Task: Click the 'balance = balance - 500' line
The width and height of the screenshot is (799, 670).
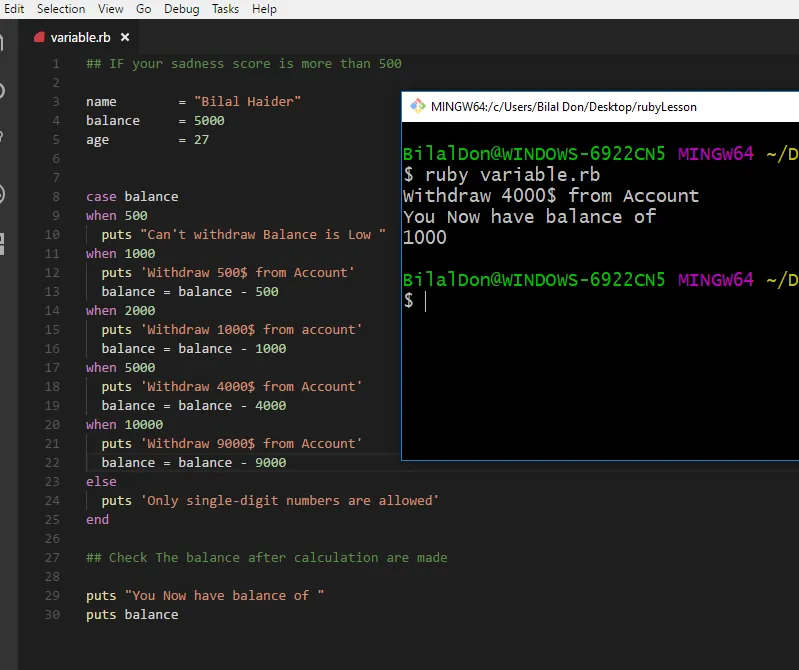Action: point(190,291)
